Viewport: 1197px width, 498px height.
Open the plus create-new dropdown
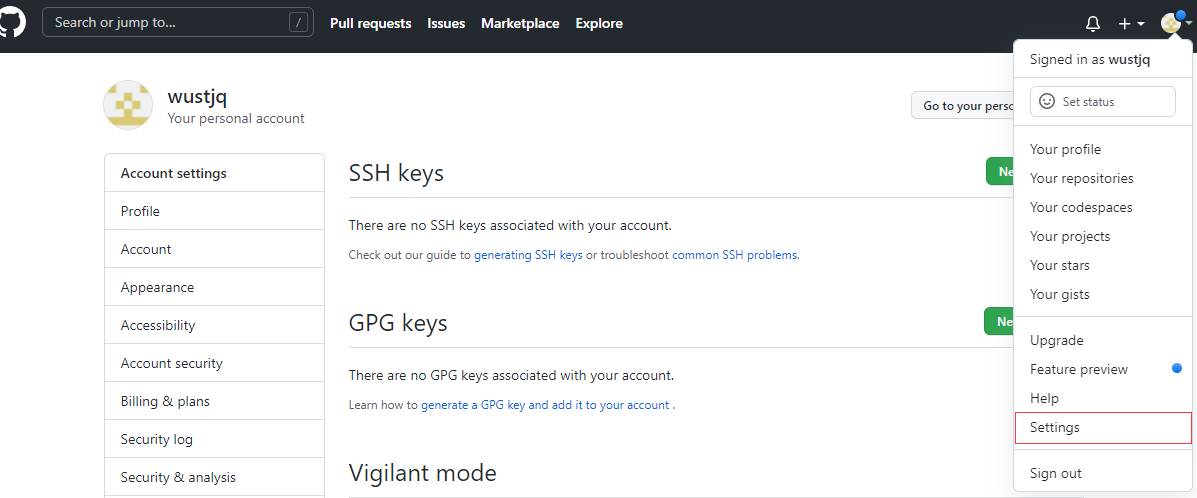tap(1130, 23)
